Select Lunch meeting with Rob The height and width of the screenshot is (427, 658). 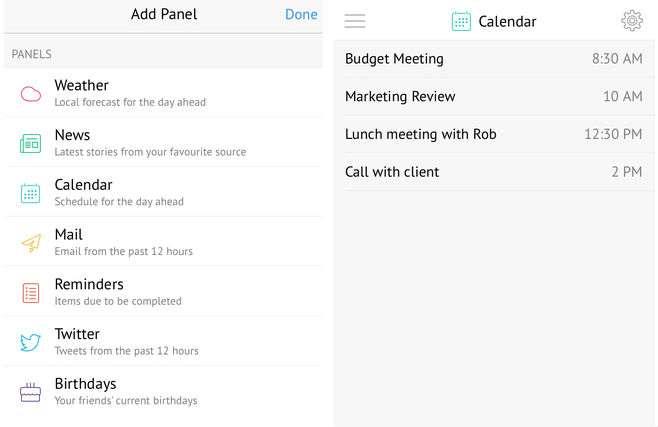pyautogui.click(x=494, y=134)
